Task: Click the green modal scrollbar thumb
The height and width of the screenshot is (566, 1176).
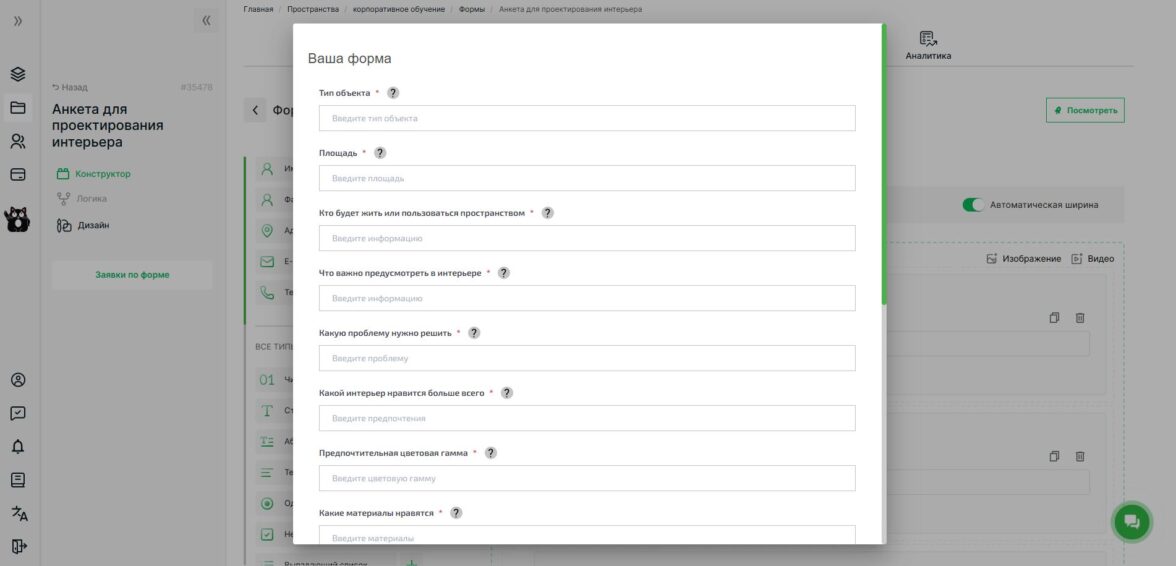Action: click(884, 163)
